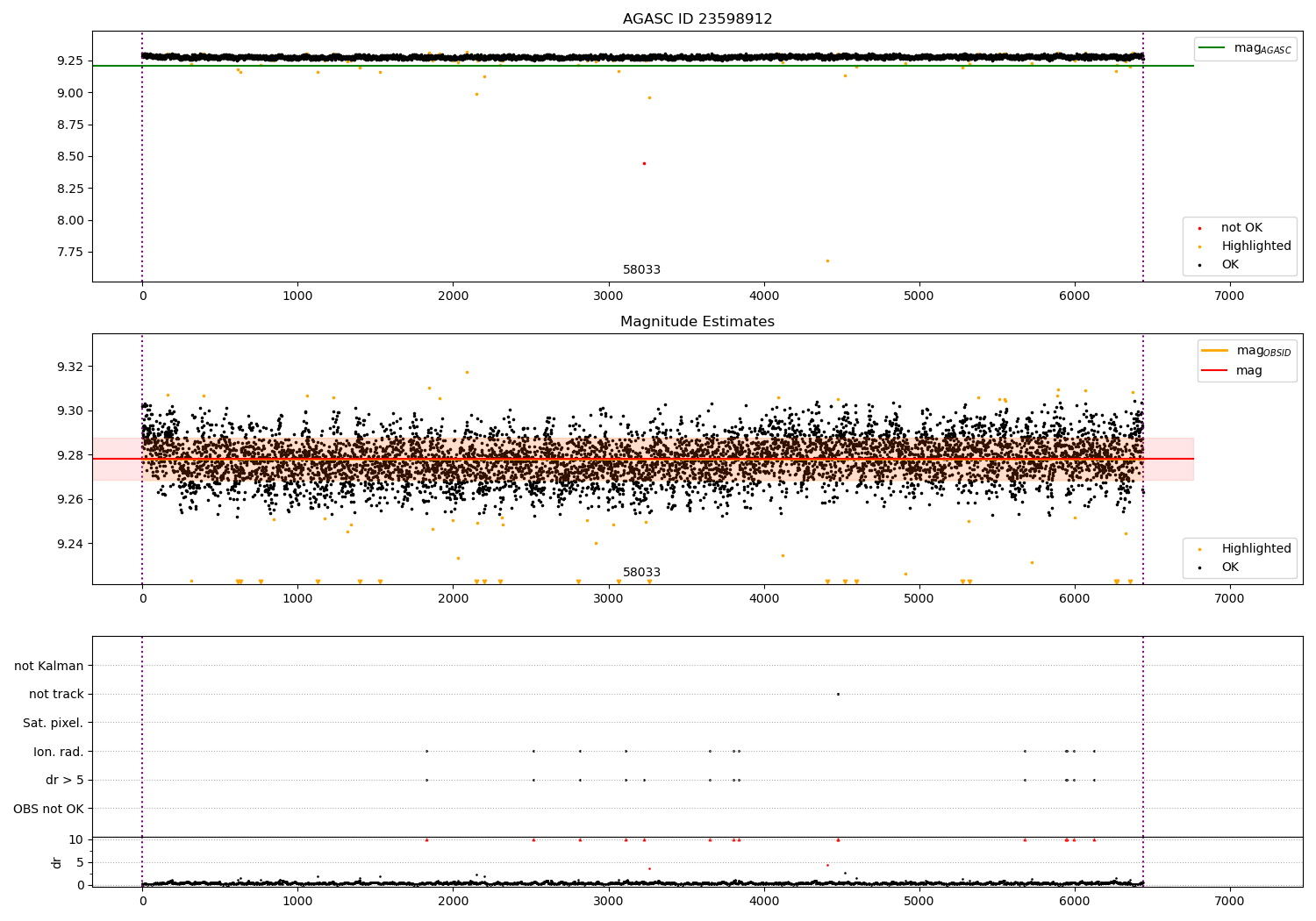Click the rotated 'dr' y-axis label
The width and height of the screenshot is (1316, 921).
57,862
